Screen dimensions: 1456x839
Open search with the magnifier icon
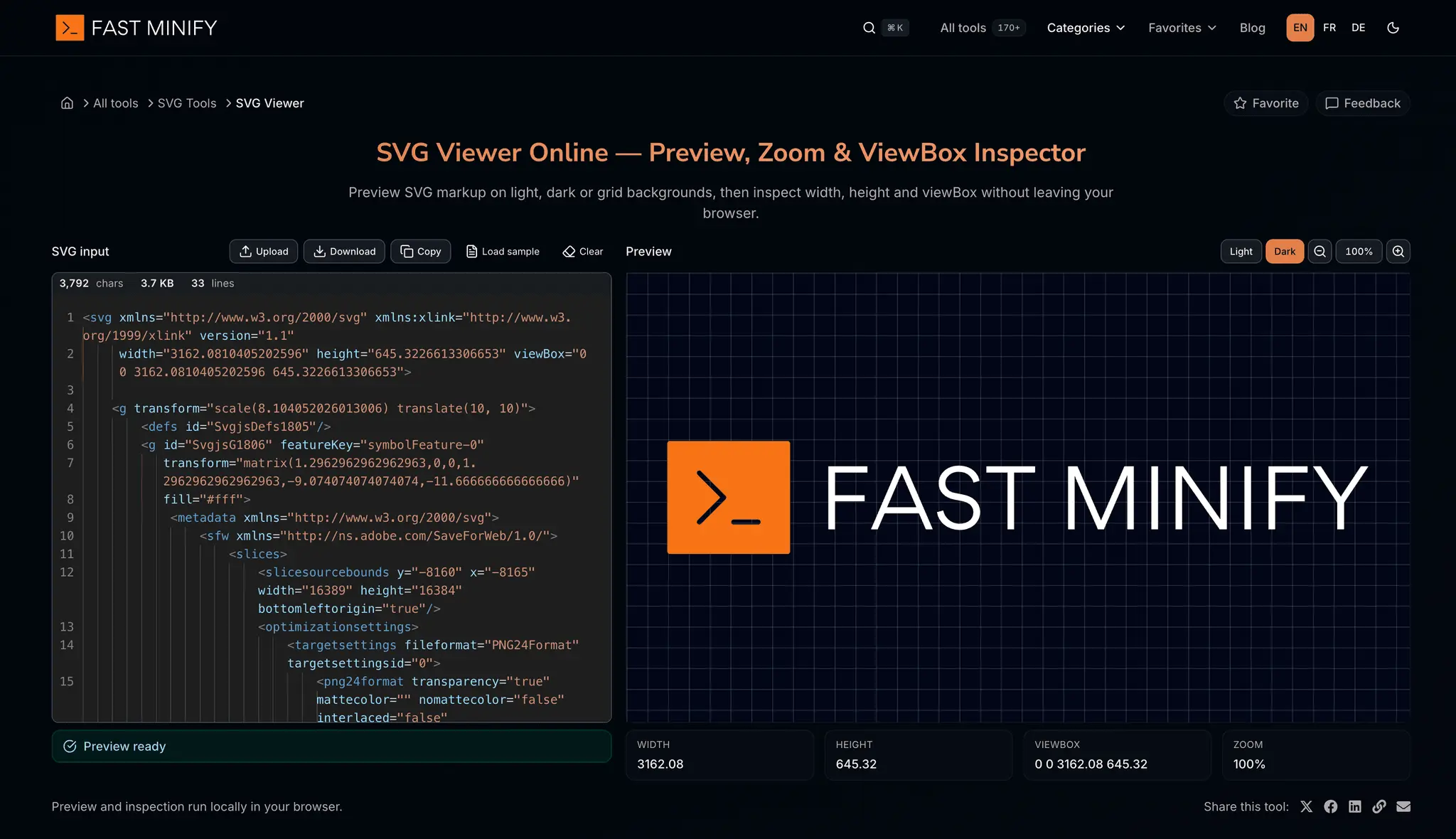pos(869,28)
